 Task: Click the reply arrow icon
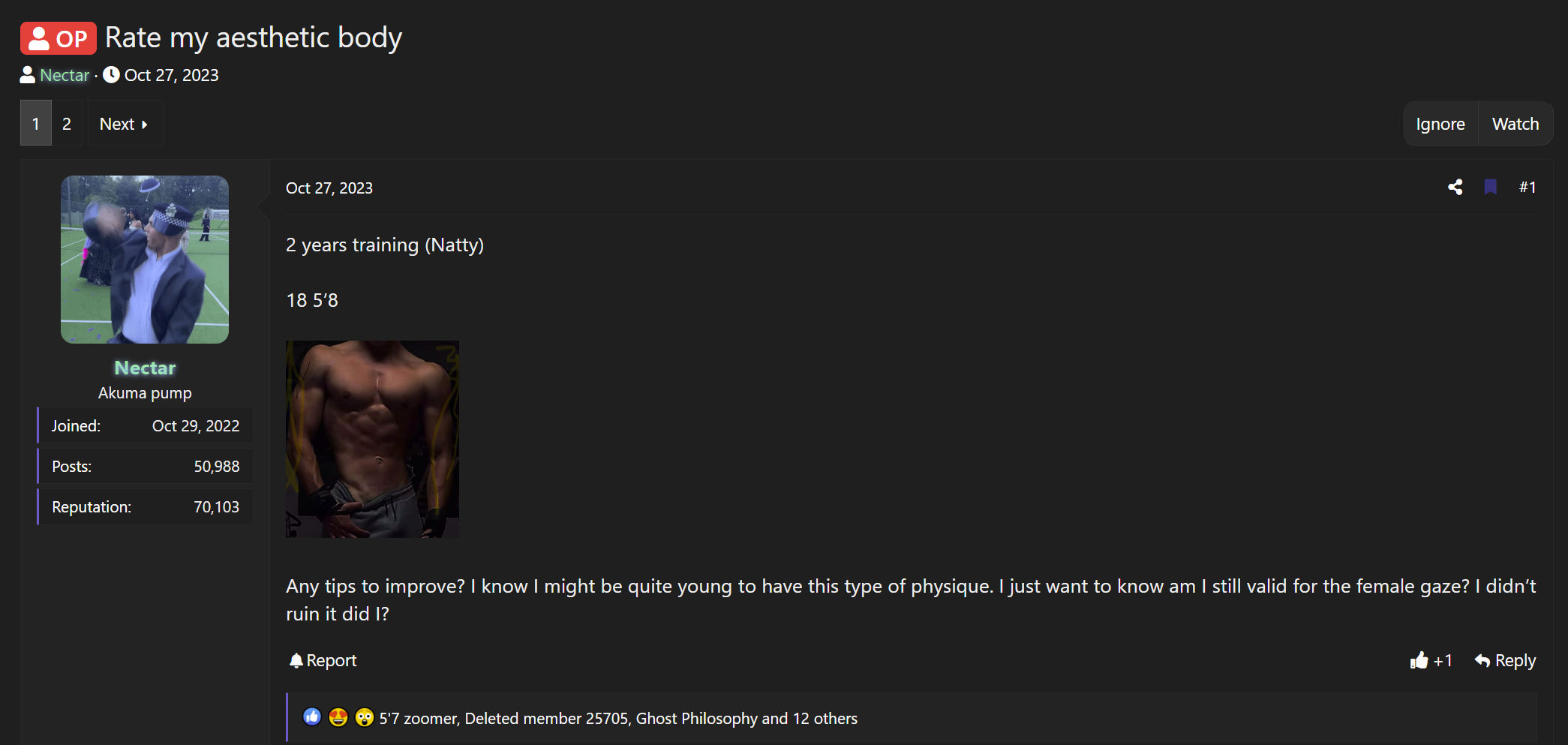1482,660
